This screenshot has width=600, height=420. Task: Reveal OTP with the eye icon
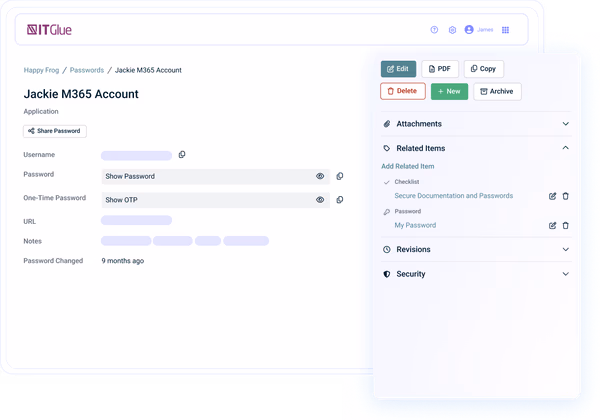click(320, 200)
